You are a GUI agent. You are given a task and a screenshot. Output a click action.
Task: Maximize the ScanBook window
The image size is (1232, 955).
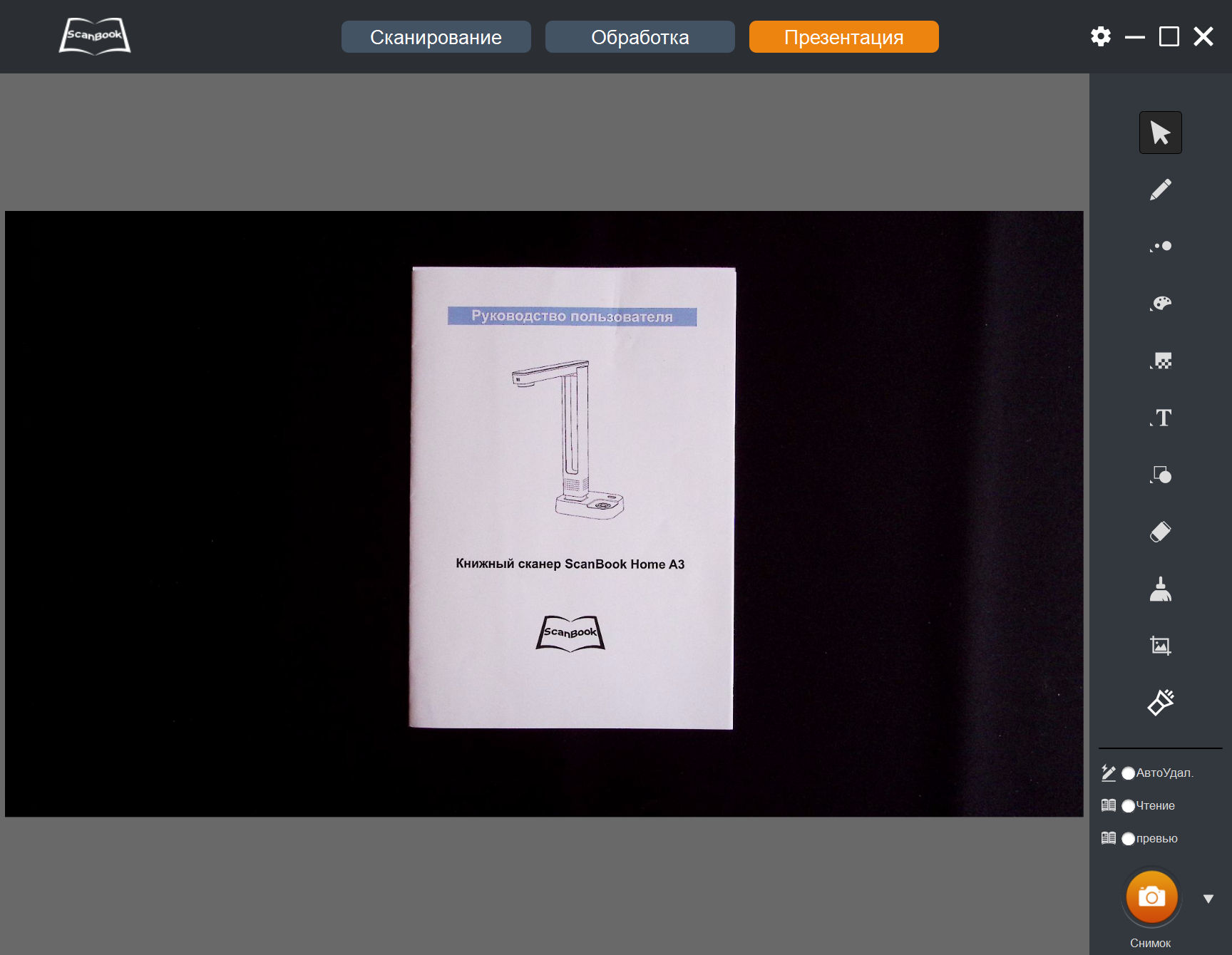tap(1169, 36)
